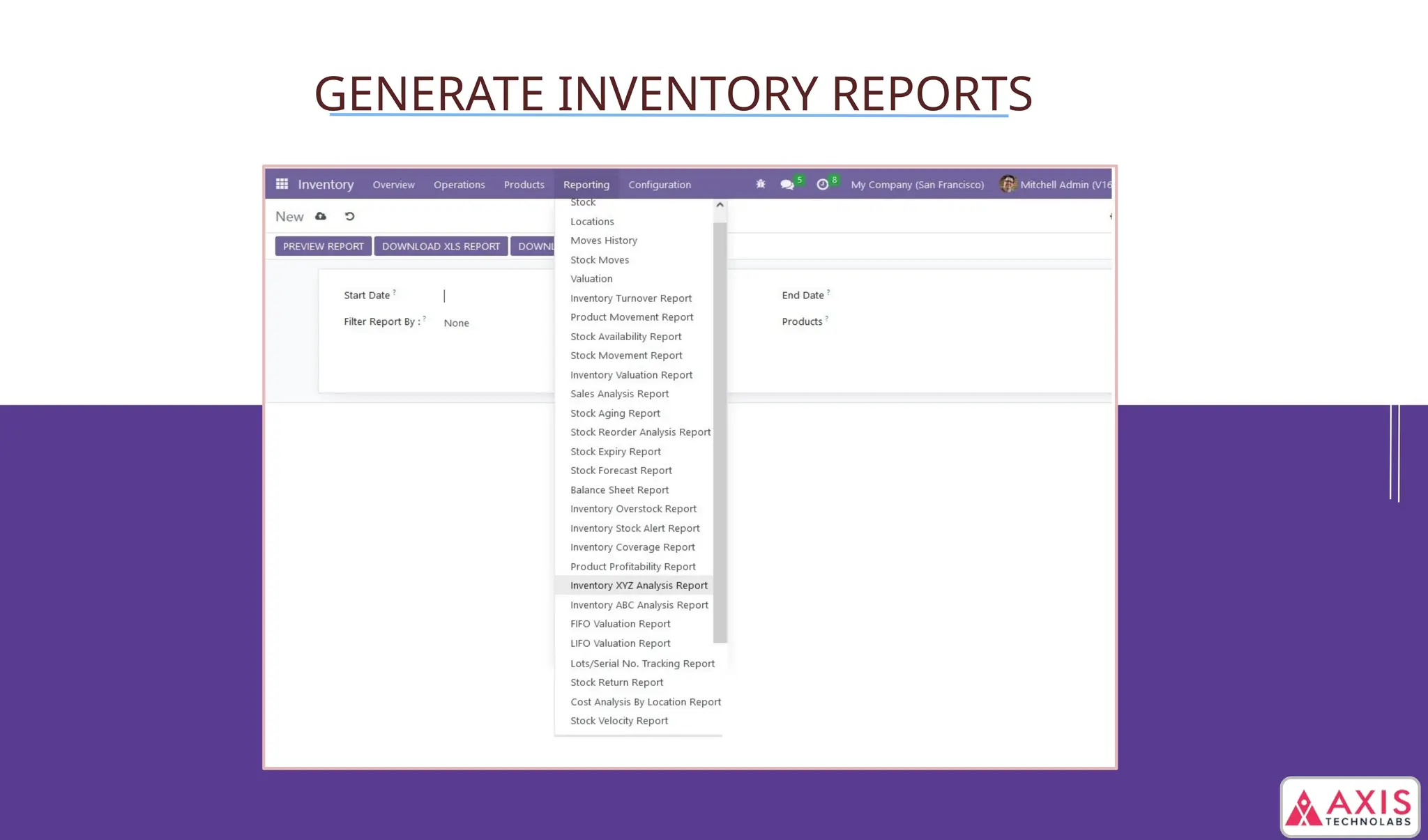The image size is (1428, 840).
Task: Select My Company (San Francisco) switcher
Action: (x=918, y=185)
